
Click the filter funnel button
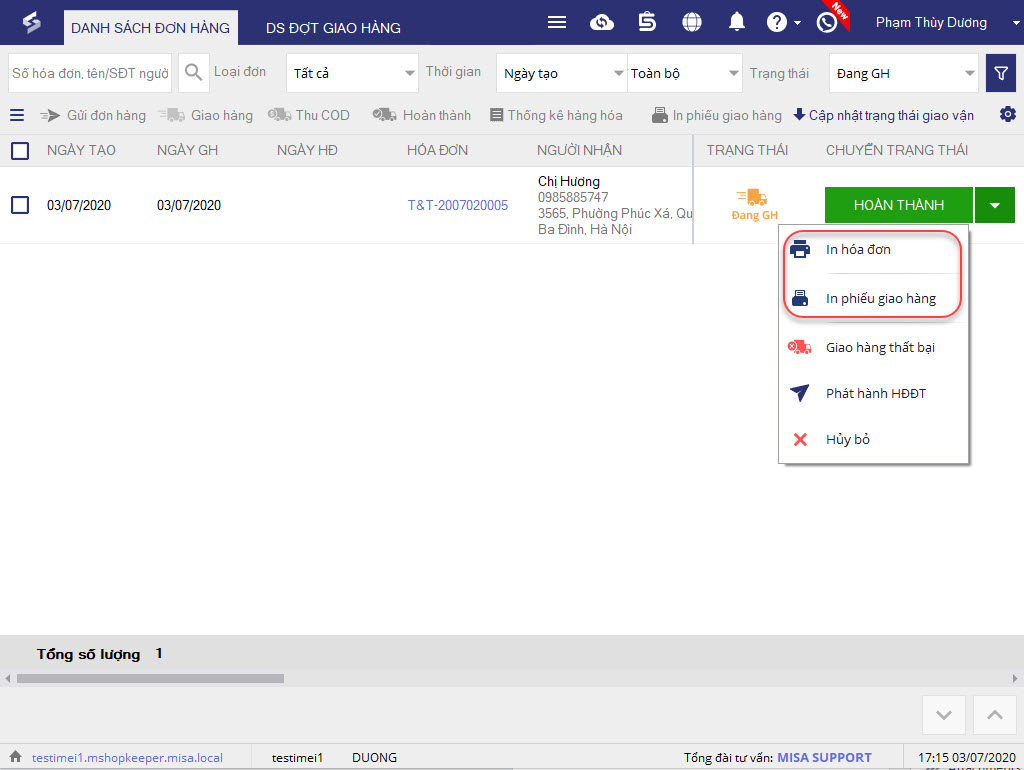pos(1000,73)
